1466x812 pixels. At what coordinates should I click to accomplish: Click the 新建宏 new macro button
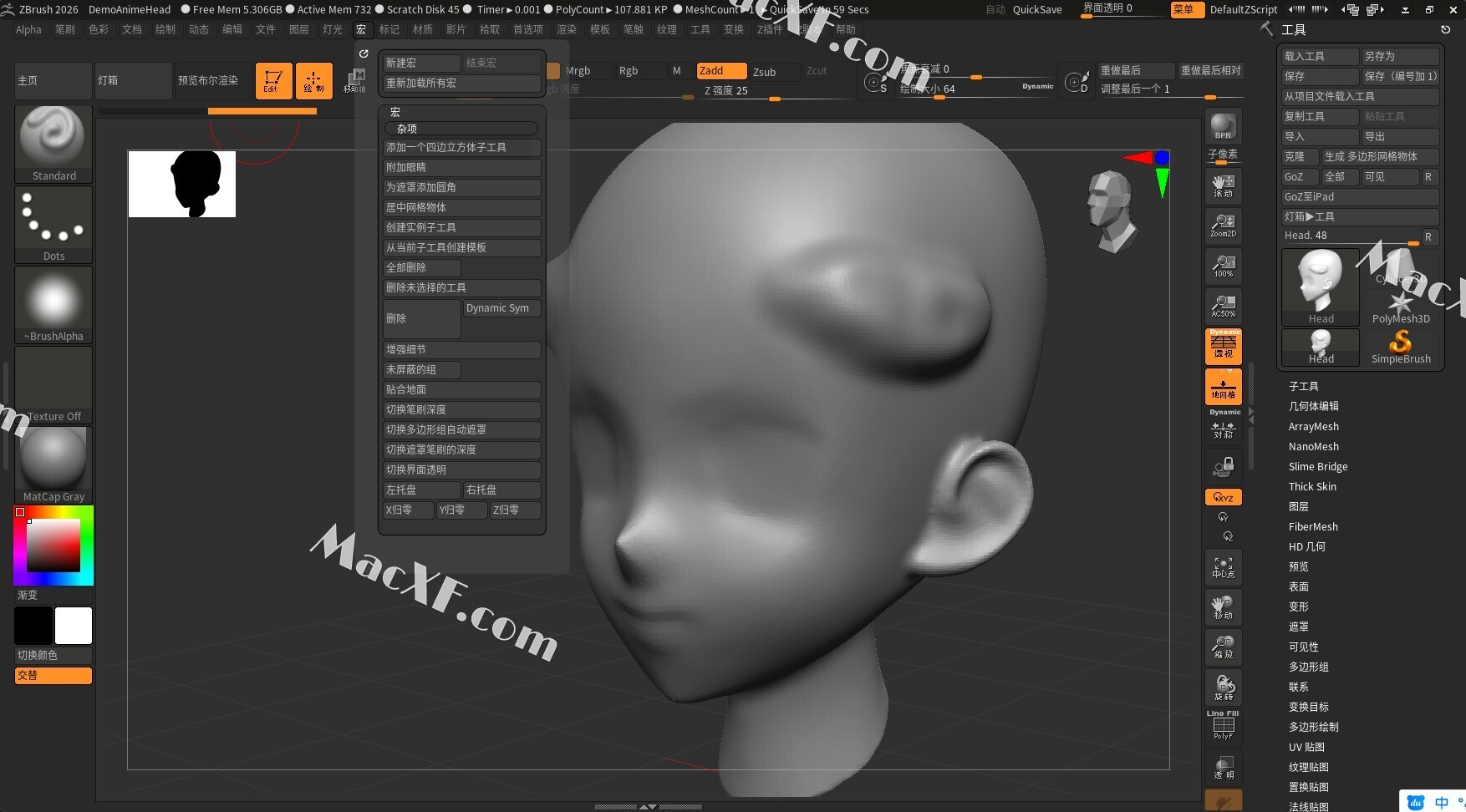pyautogui.click(x=421, y=63)
